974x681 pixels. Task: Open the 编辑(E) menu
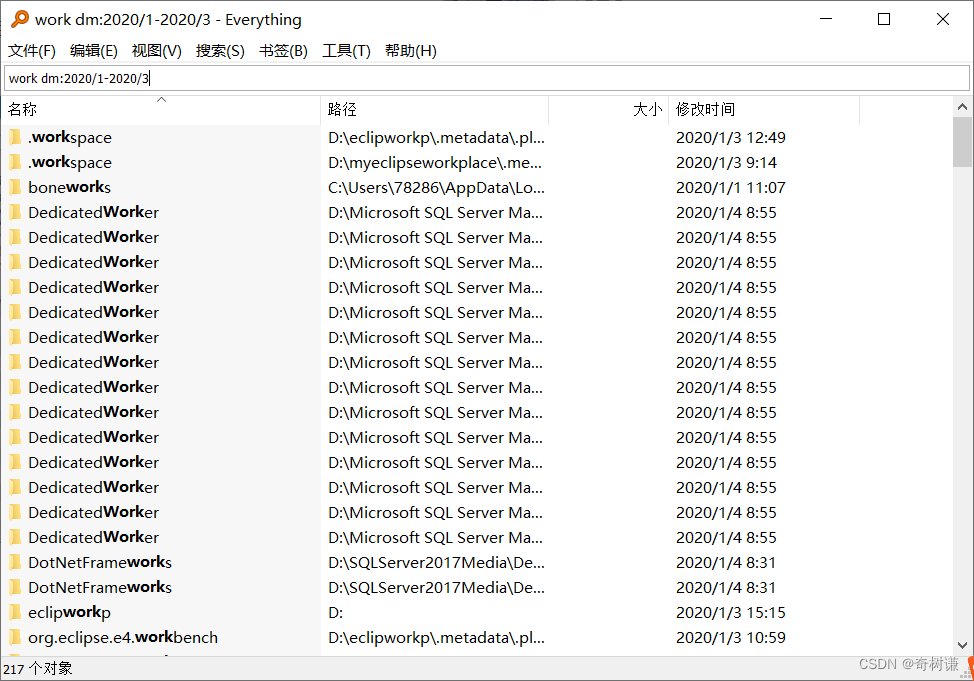(94, 51)
